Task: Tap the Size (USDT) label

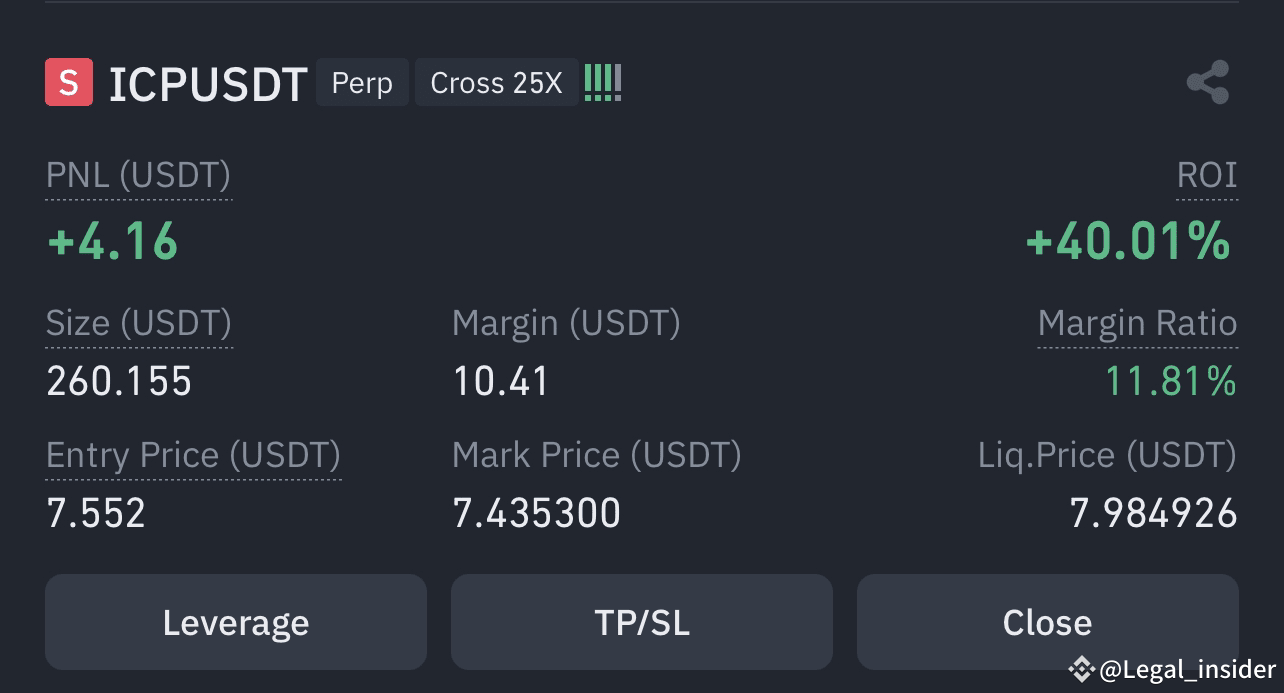Action: pyautogui.click(x=139, y=323)
